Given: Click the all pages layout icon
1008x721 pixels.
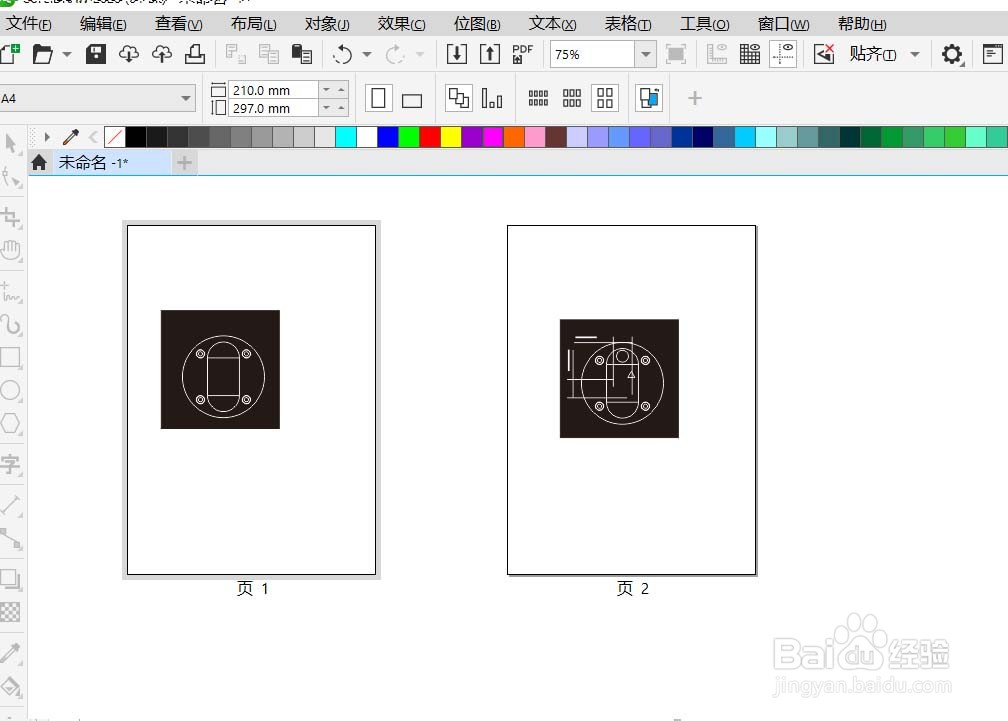Looking at the screenshot, I should pos(458,98).
